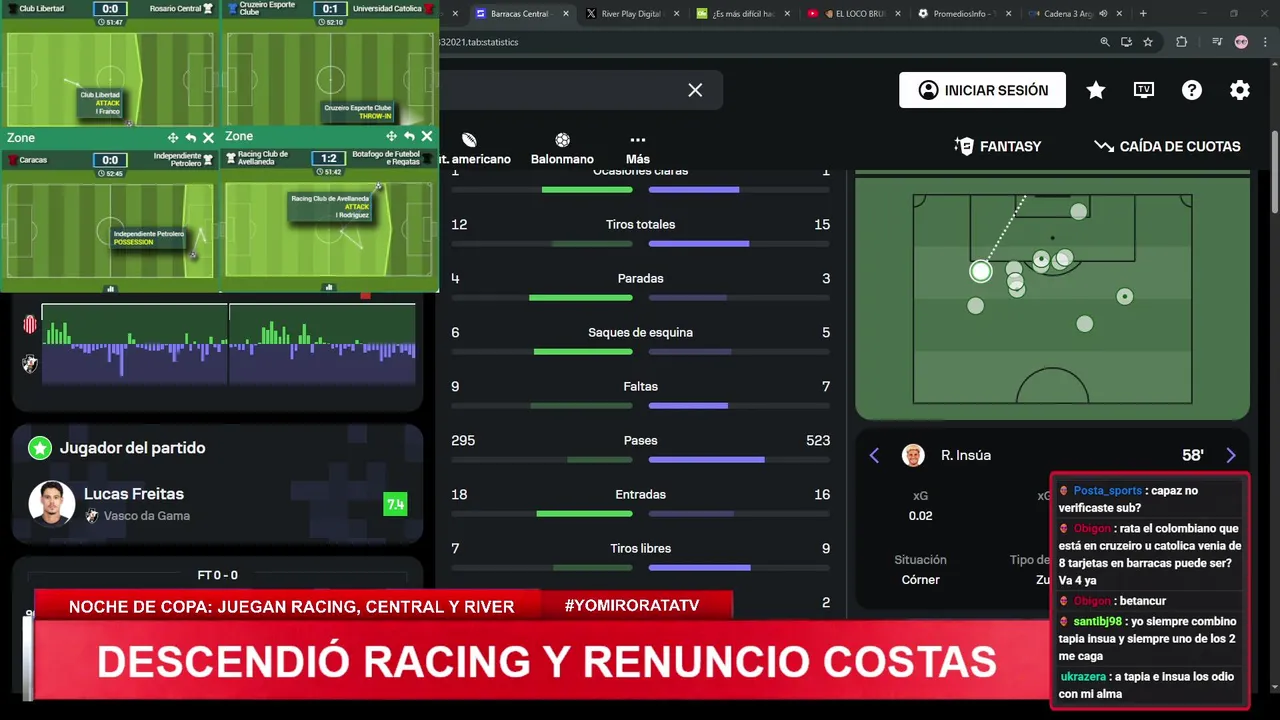Click the Cruzeiro 0:1 score box

click(329, 8)
